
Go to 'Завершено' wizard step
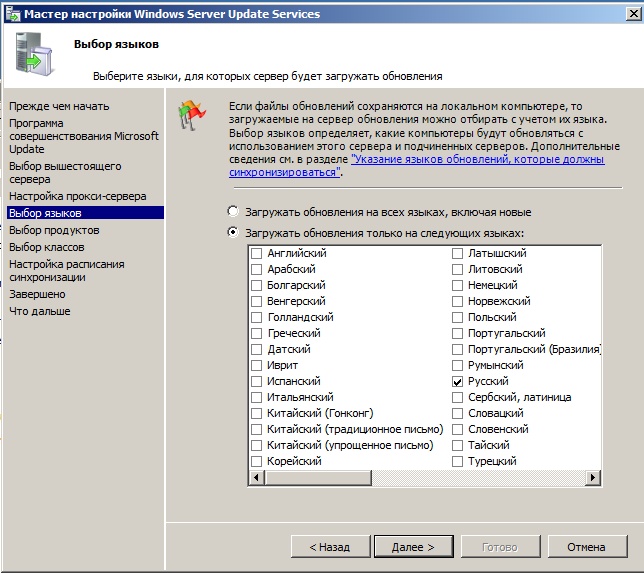point(37,294)
